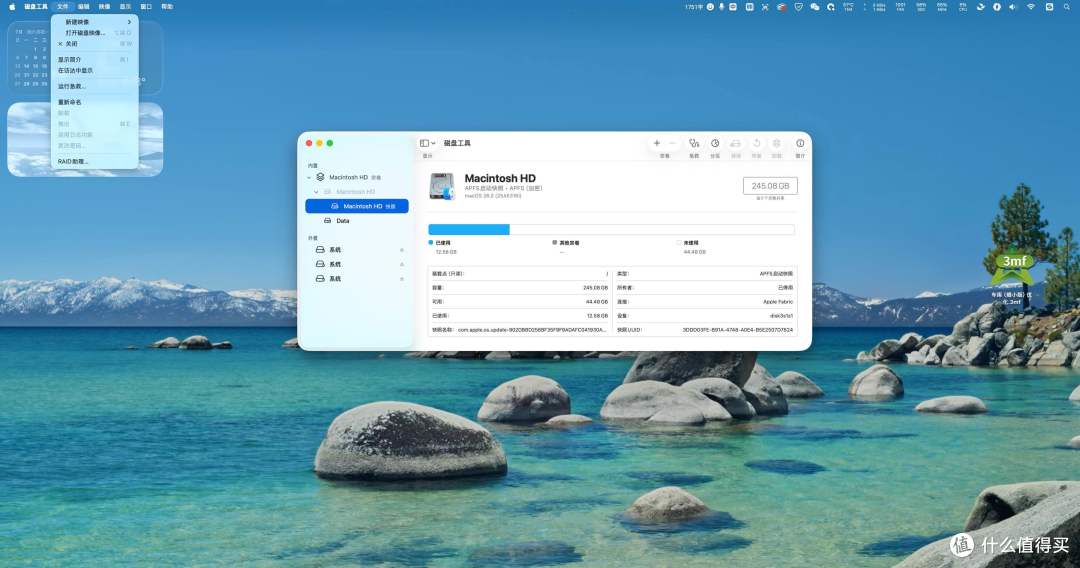Click the microphone menu bar icon
1080x568 pixels.
[x=722, y=6]
